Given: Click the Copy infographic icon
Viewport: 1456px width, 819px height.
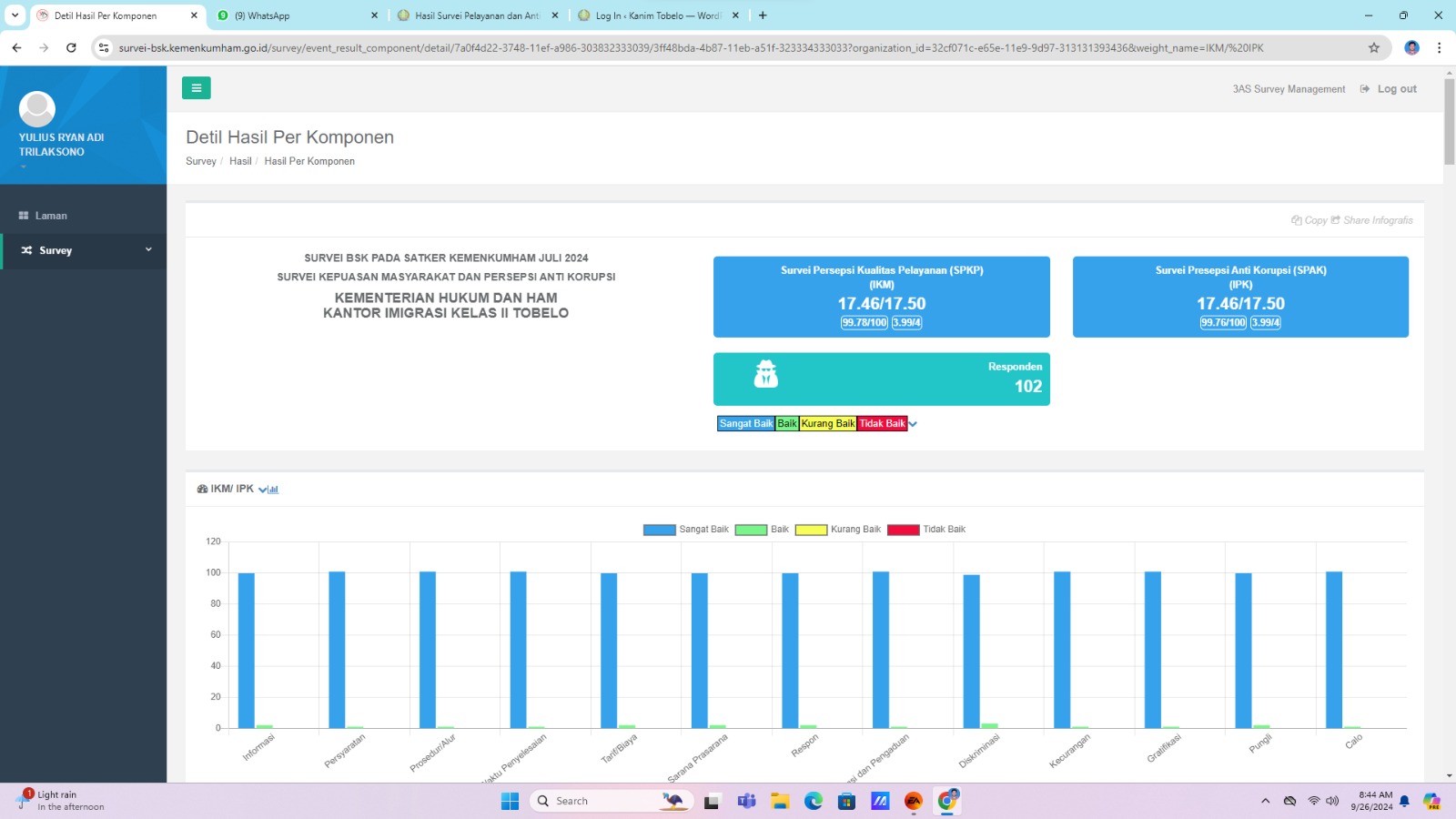Looking at the screenshot, I should (1296, 220).
